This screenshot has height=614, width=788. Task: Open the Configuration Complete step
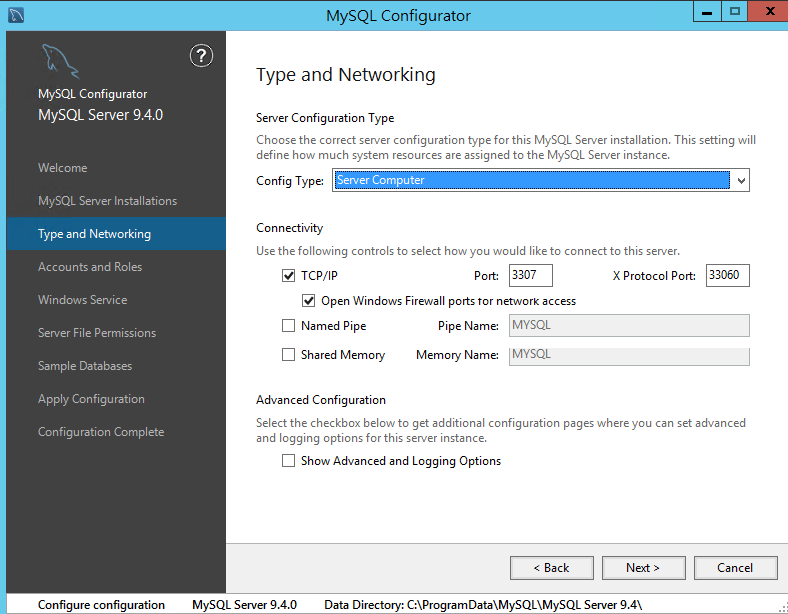tap(101, 432)
